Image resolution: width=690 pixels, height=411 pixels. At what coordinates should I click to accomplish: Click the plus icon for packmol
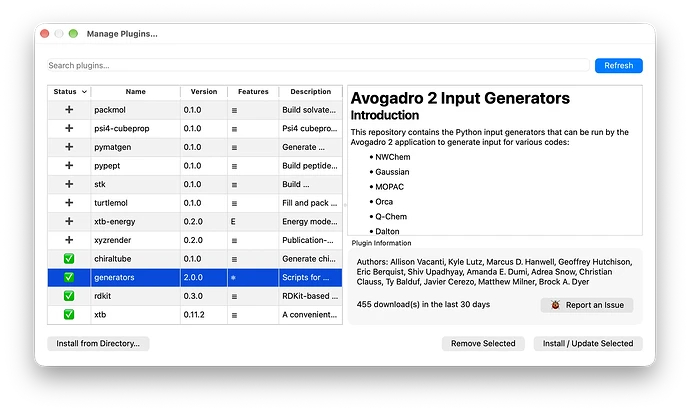(x=69, y=110)
